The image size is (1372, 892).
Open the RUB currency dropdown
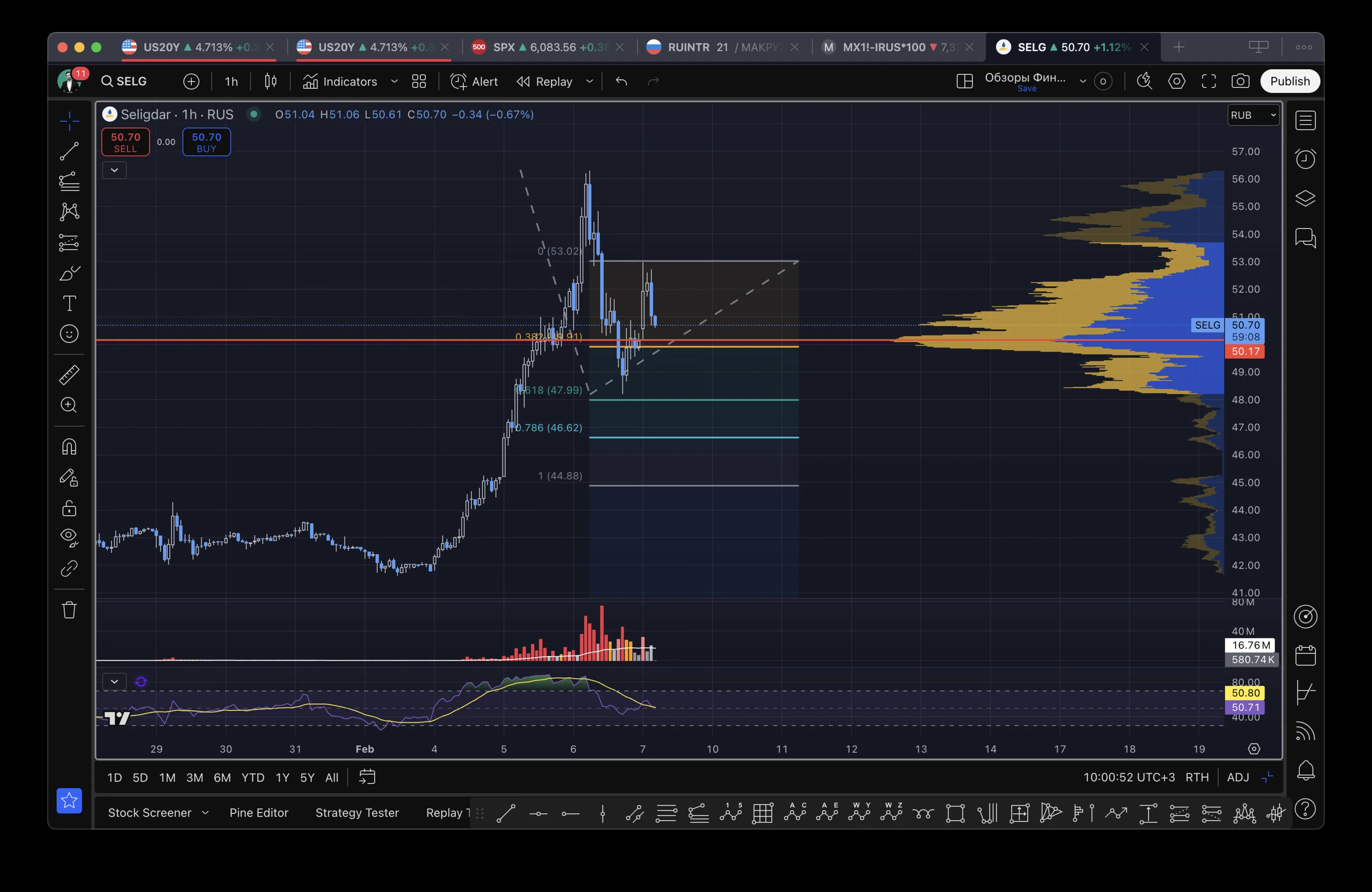point(1253,115)
